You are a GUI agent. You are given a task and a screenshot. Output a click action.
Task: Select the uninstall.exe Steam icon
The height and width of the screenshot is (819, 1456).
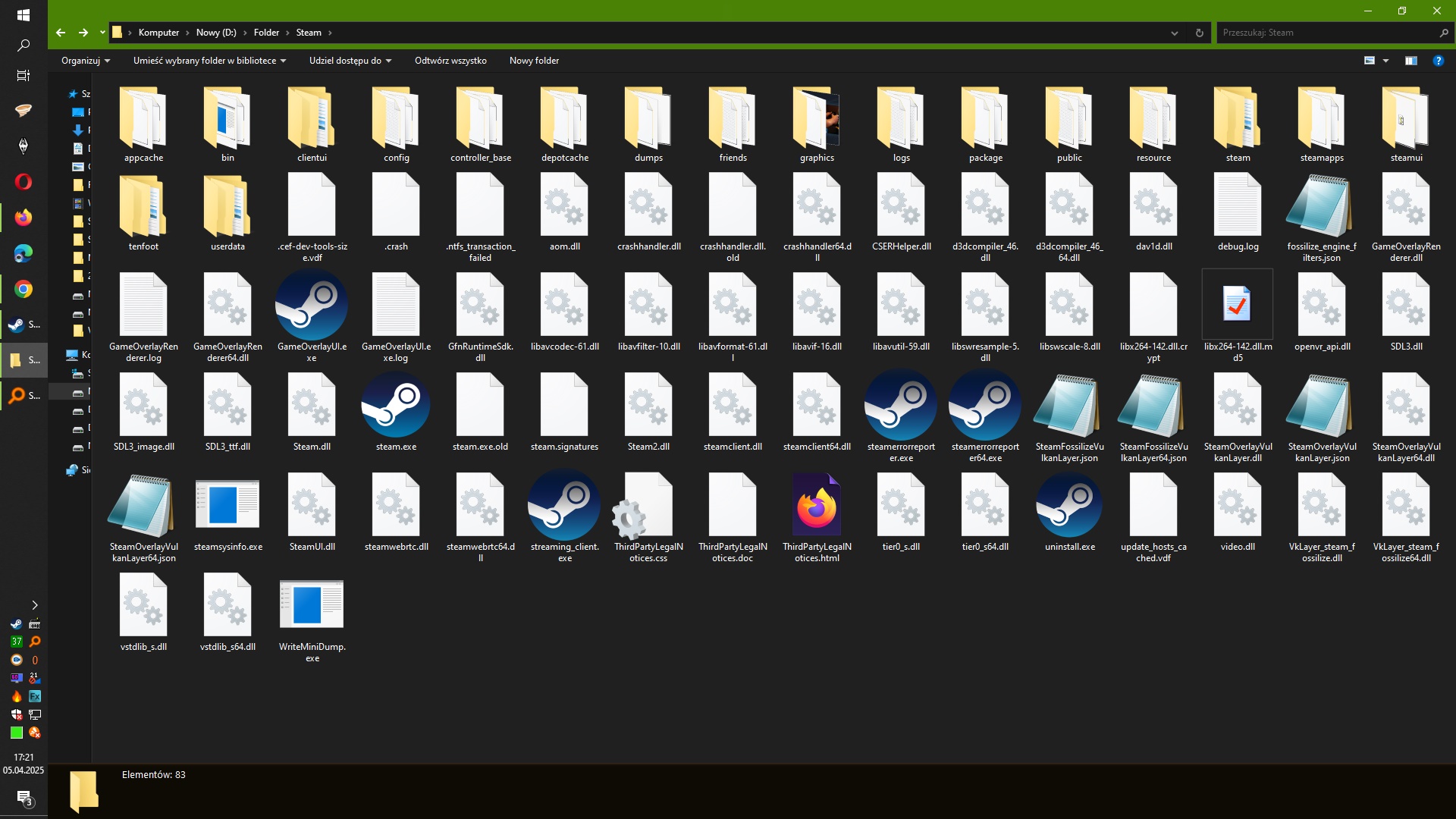tap(1069, 506)
